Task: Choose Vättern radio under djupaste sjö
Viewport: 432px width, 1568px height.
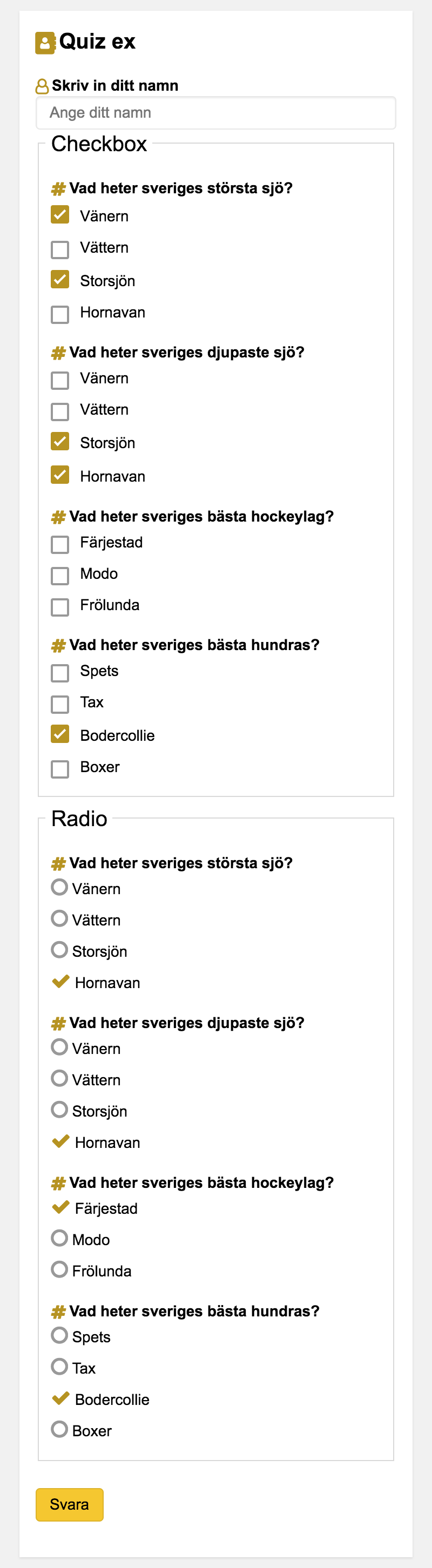Action: coord(59,1078)
